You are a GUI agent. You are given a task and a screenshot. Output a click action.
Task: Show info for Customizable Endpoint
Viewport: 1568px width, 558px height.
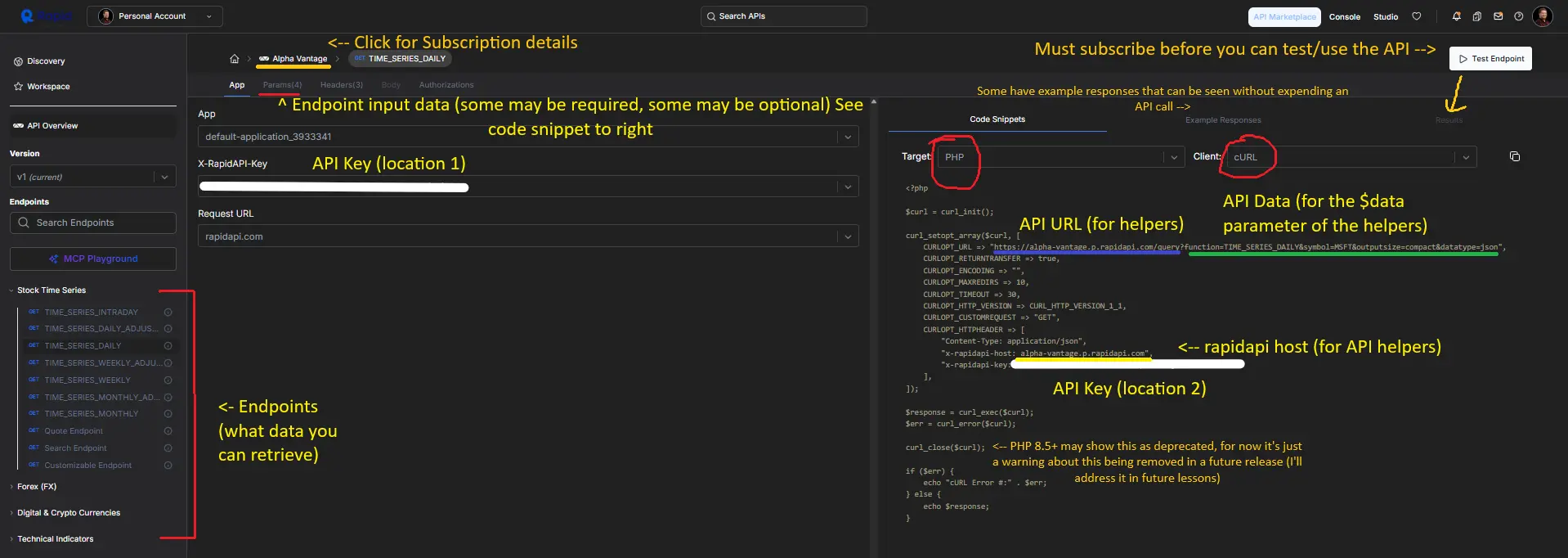click(168, 466)
